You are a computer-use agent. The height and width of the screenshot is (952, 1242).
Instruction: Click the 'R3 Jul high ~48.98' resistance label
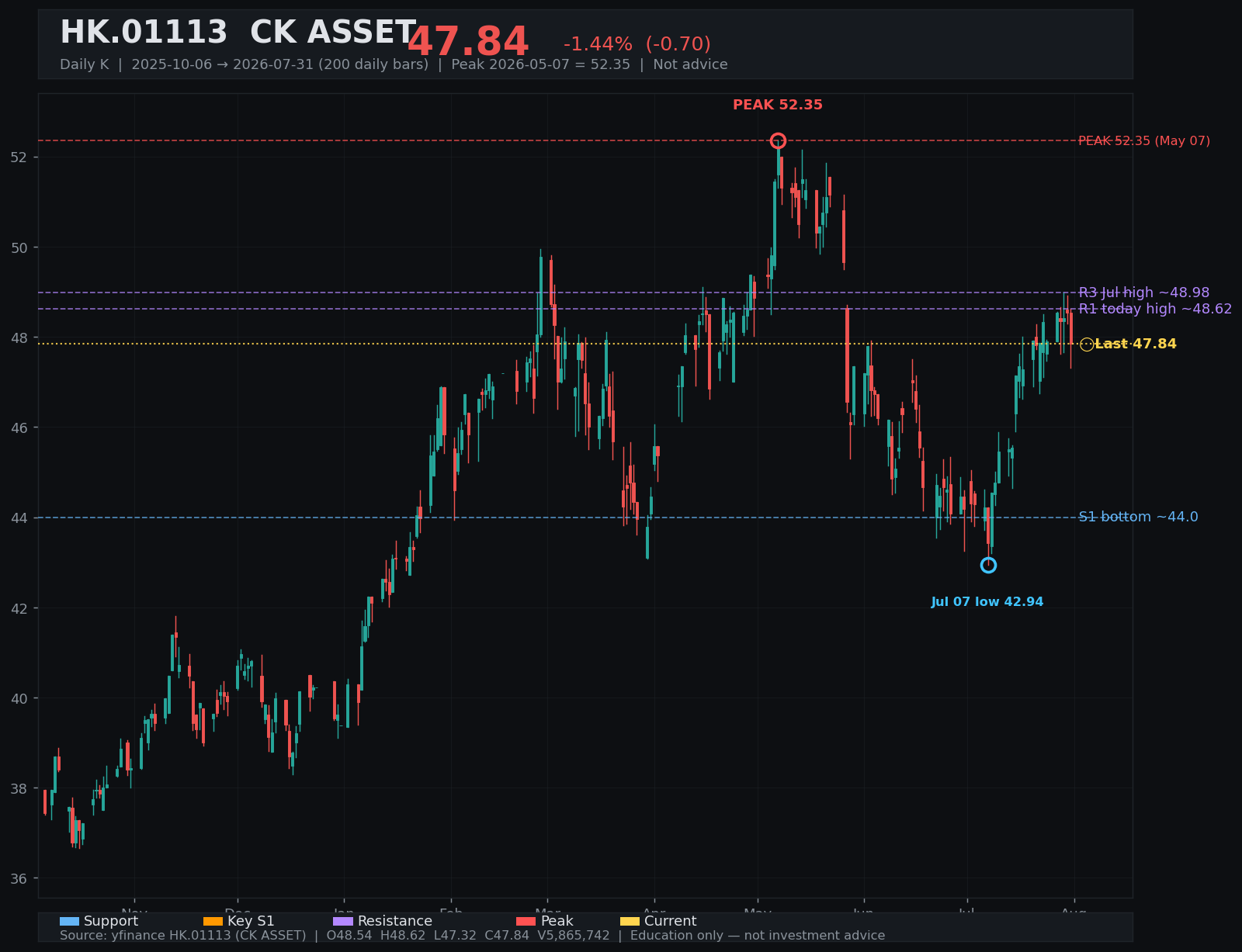[1144, 293]
